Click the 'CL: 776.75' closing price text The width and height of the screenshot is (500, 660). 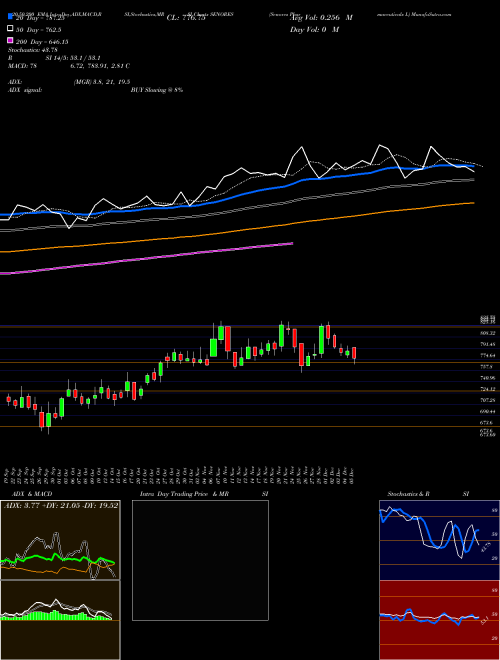pyautogui.click(x=186, y=18)
